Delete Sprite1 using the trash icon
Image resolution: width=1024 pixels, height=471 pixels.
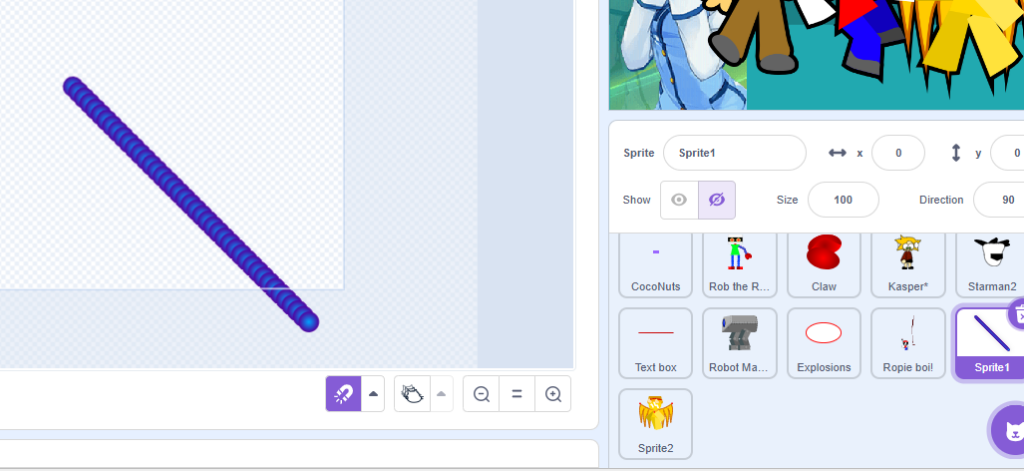click(x=1019, y=314)
